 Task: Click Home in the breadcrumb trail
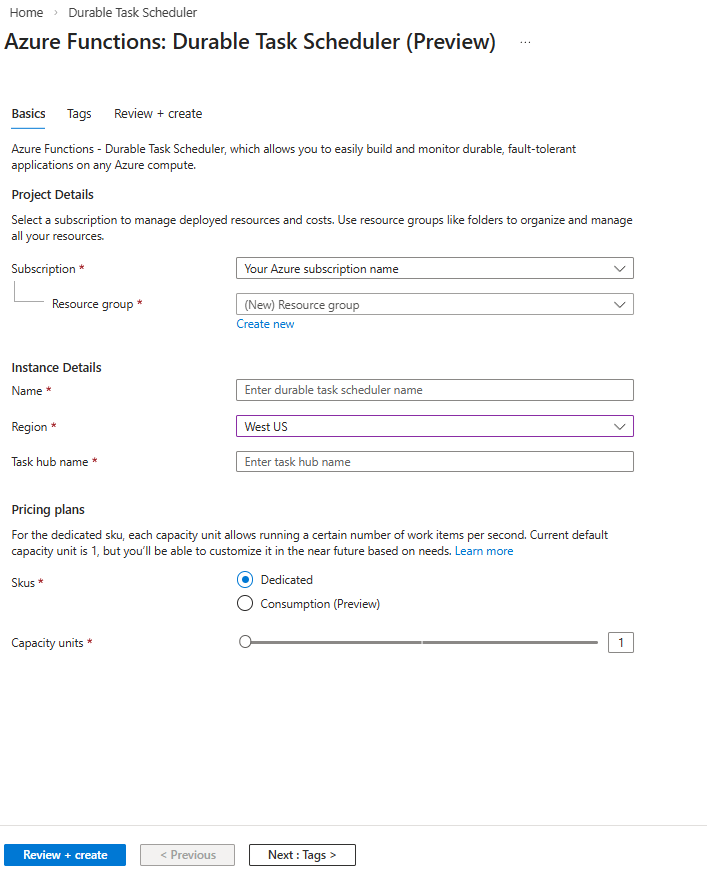pyautogui.click(x=26, y=12)
